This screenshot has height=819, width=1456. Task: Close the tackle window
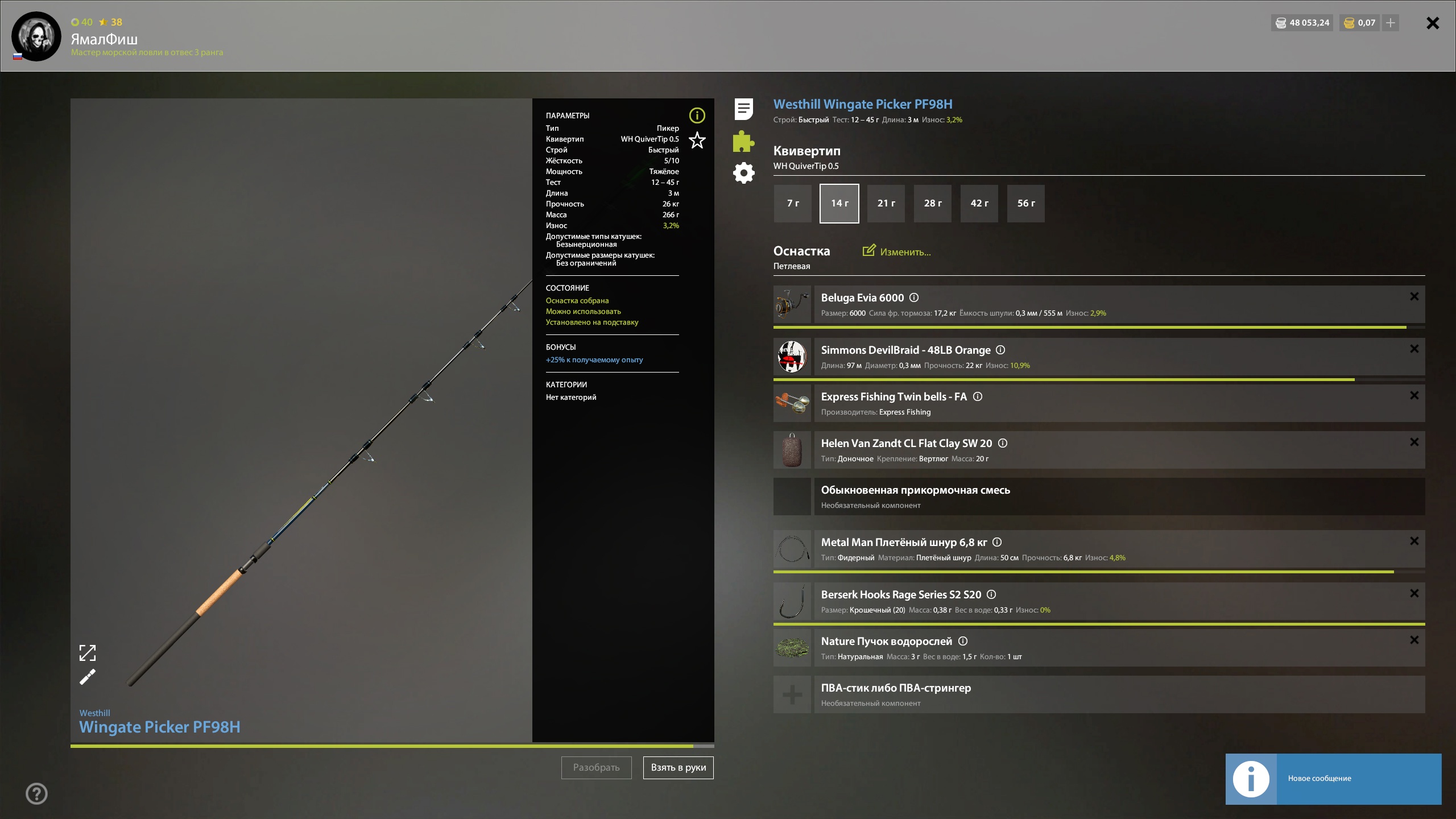coord(1433,23)
